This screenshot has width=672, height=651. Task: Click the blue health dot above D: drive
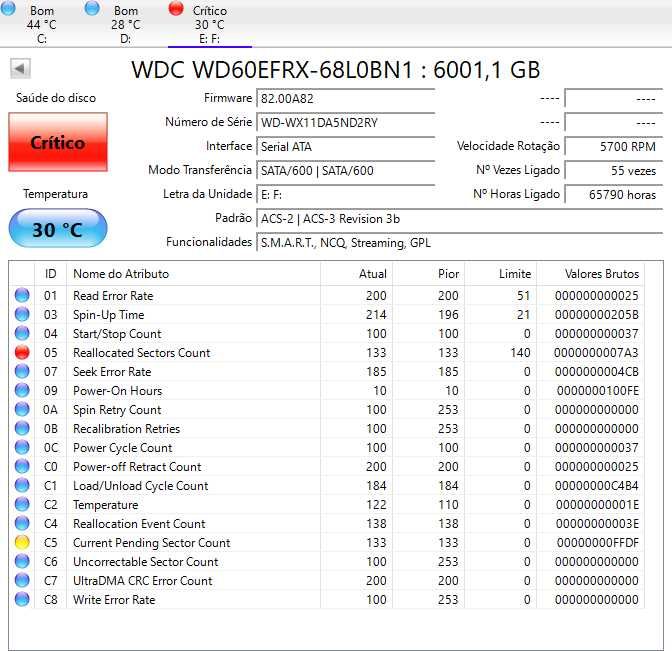(x=92, y=8)
